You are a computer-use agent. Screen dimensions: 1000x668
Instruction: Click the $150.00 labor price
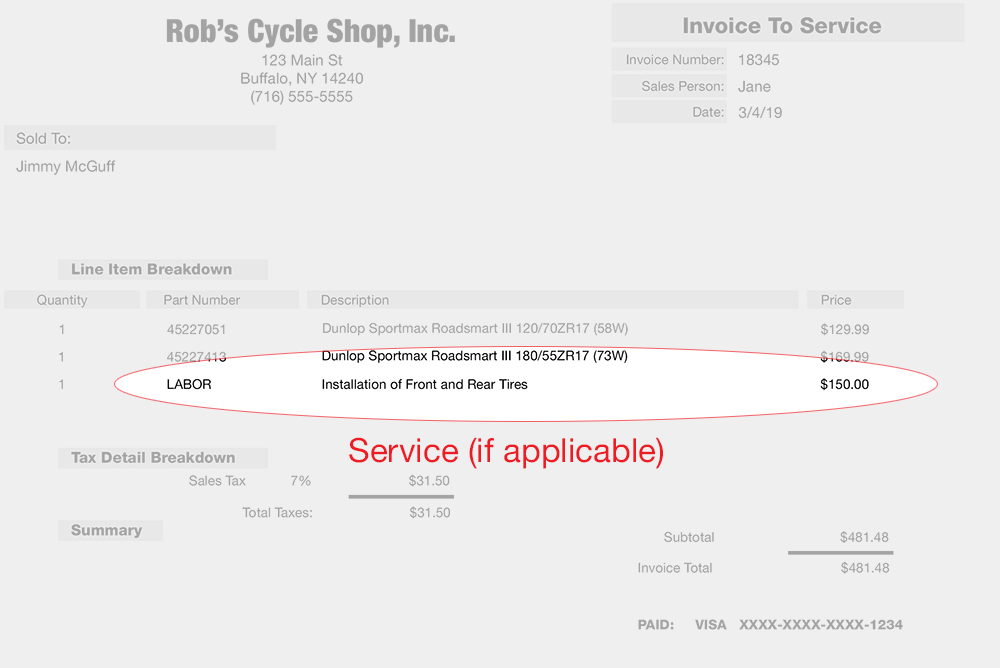tap(844, 384)
